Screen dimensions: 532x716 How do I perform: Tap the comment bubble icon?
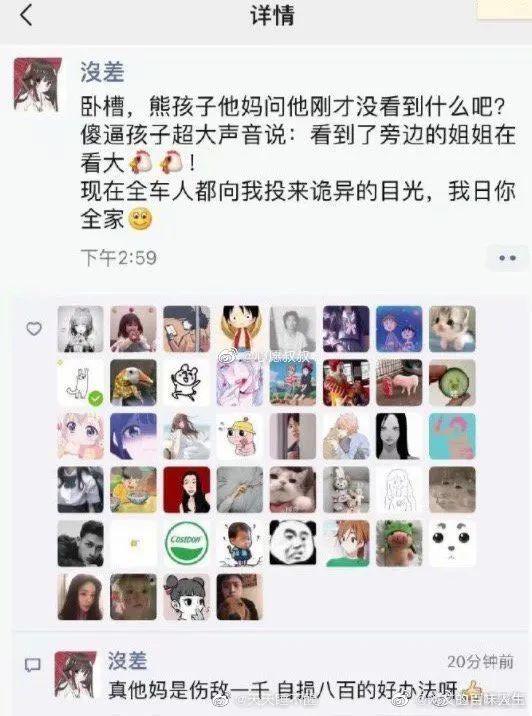(32, 665)
